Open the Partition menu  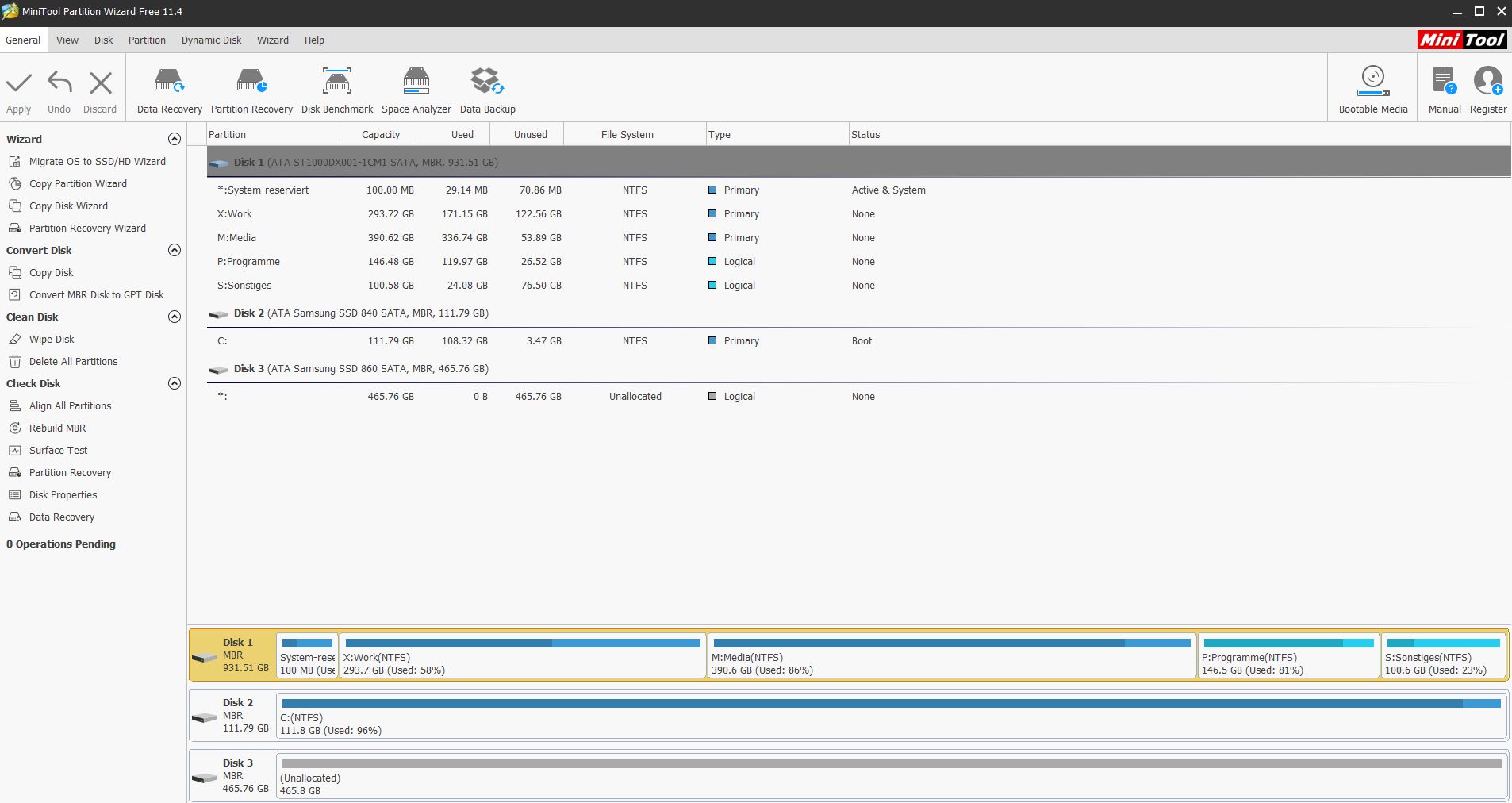click(x=148, y=40)
